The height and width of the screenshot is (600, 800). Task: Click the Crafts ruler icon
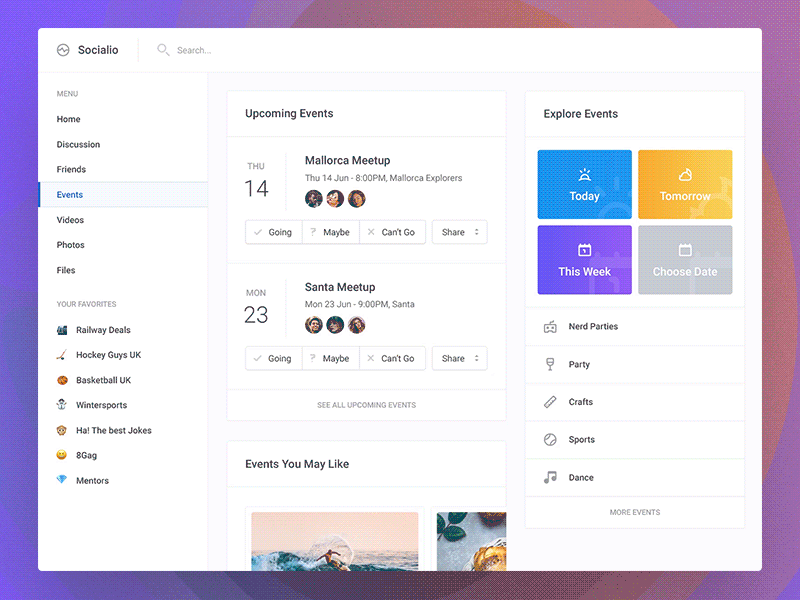click(550, 402)
